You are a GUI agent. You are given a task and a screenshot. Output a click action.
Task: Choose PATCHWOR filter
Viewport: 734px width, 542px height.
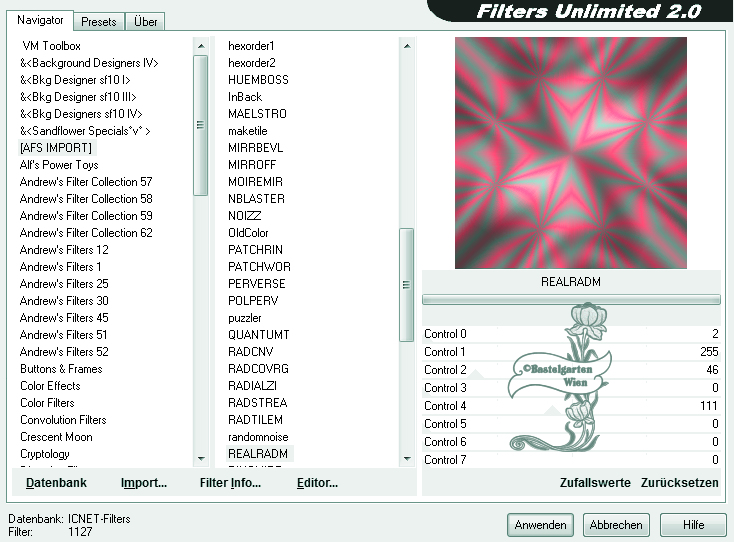tap(259, 267)
